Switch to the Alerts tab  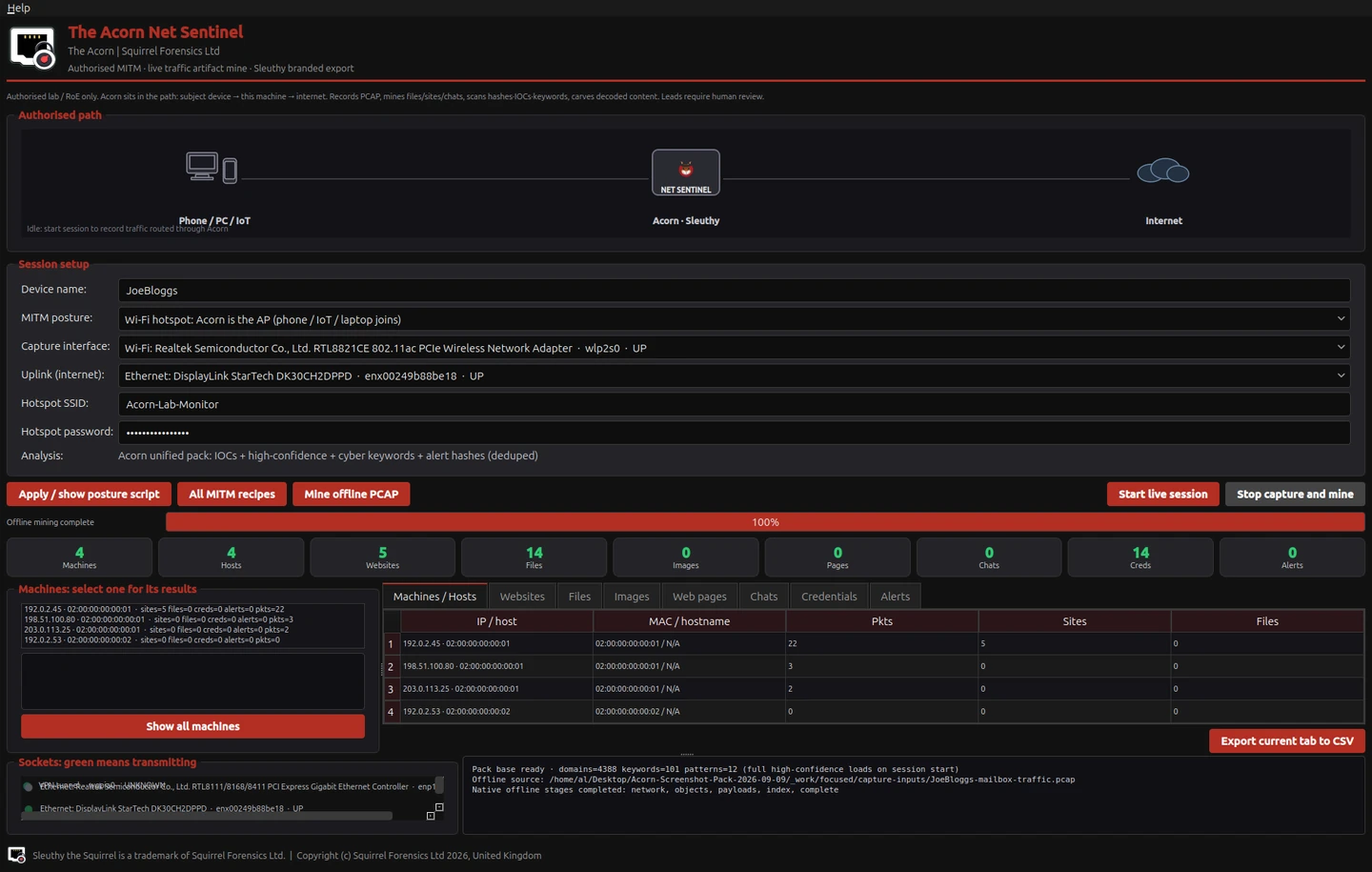tap(895, 597)
